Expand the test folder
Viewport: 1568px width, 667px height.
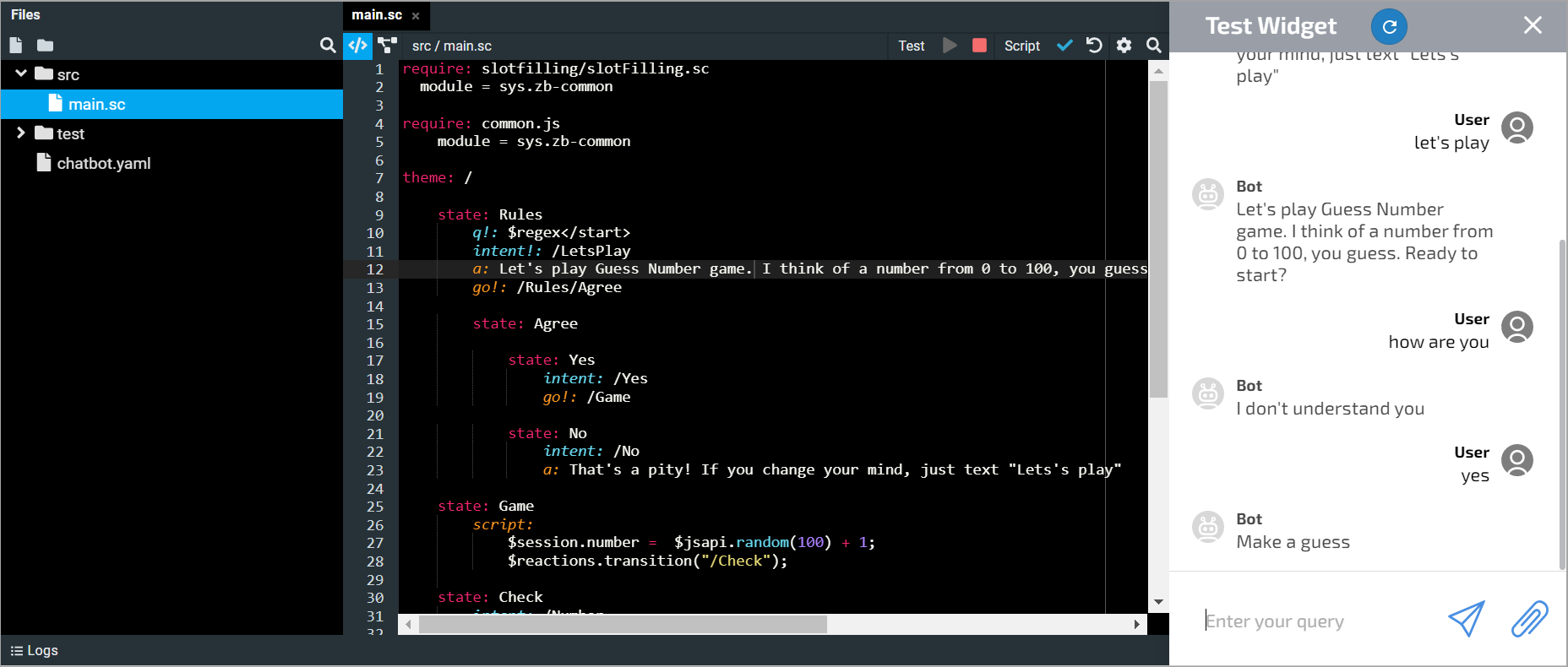pos(21,133)
